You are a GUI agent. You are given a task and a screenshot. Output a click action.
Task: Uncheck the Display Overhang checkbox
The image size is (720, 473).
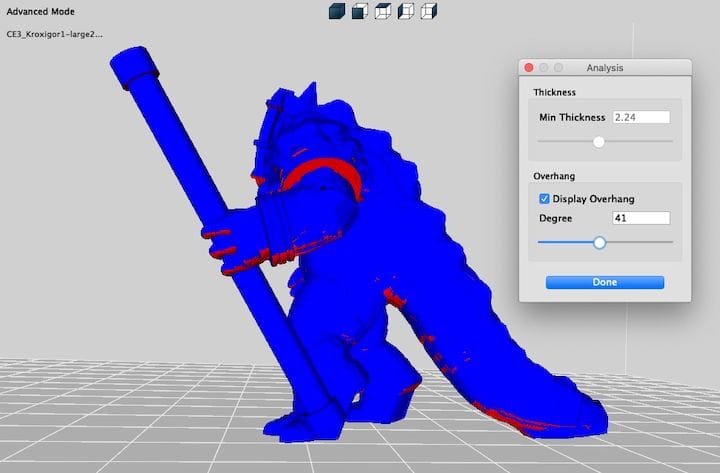tap(544, 198)
